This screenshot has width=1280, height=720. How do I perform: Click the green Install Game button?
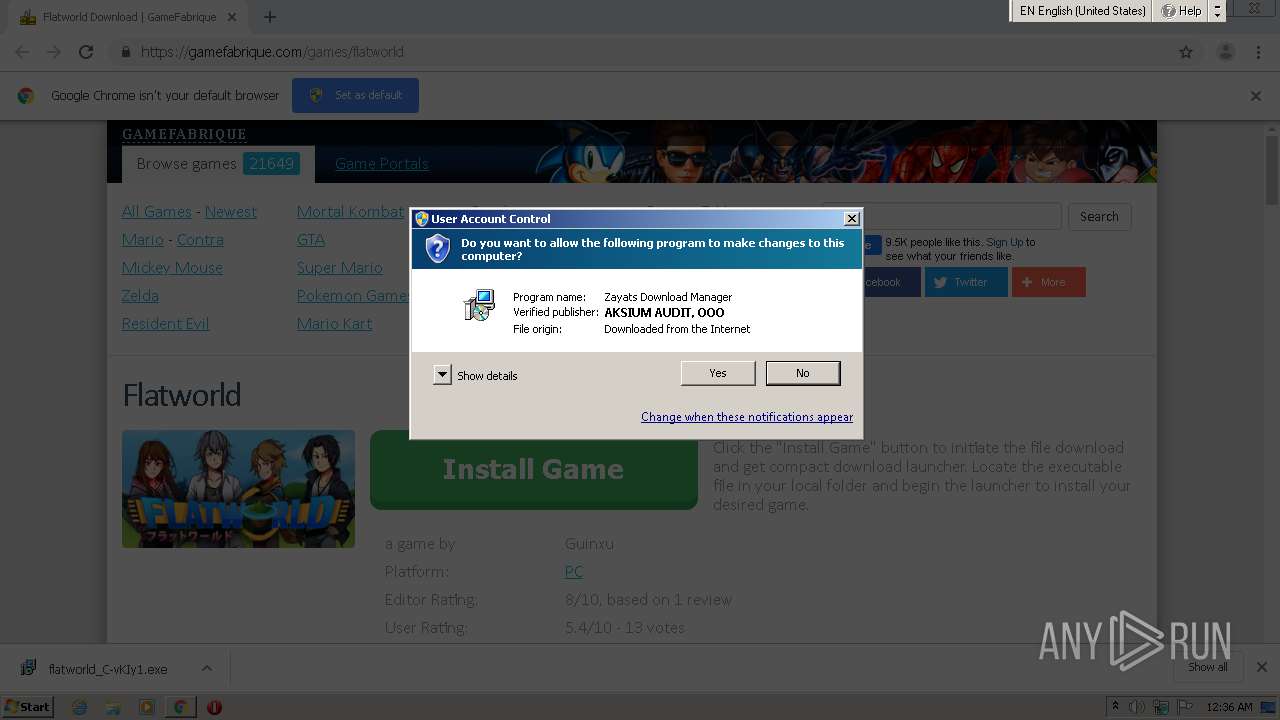point(533,469)
